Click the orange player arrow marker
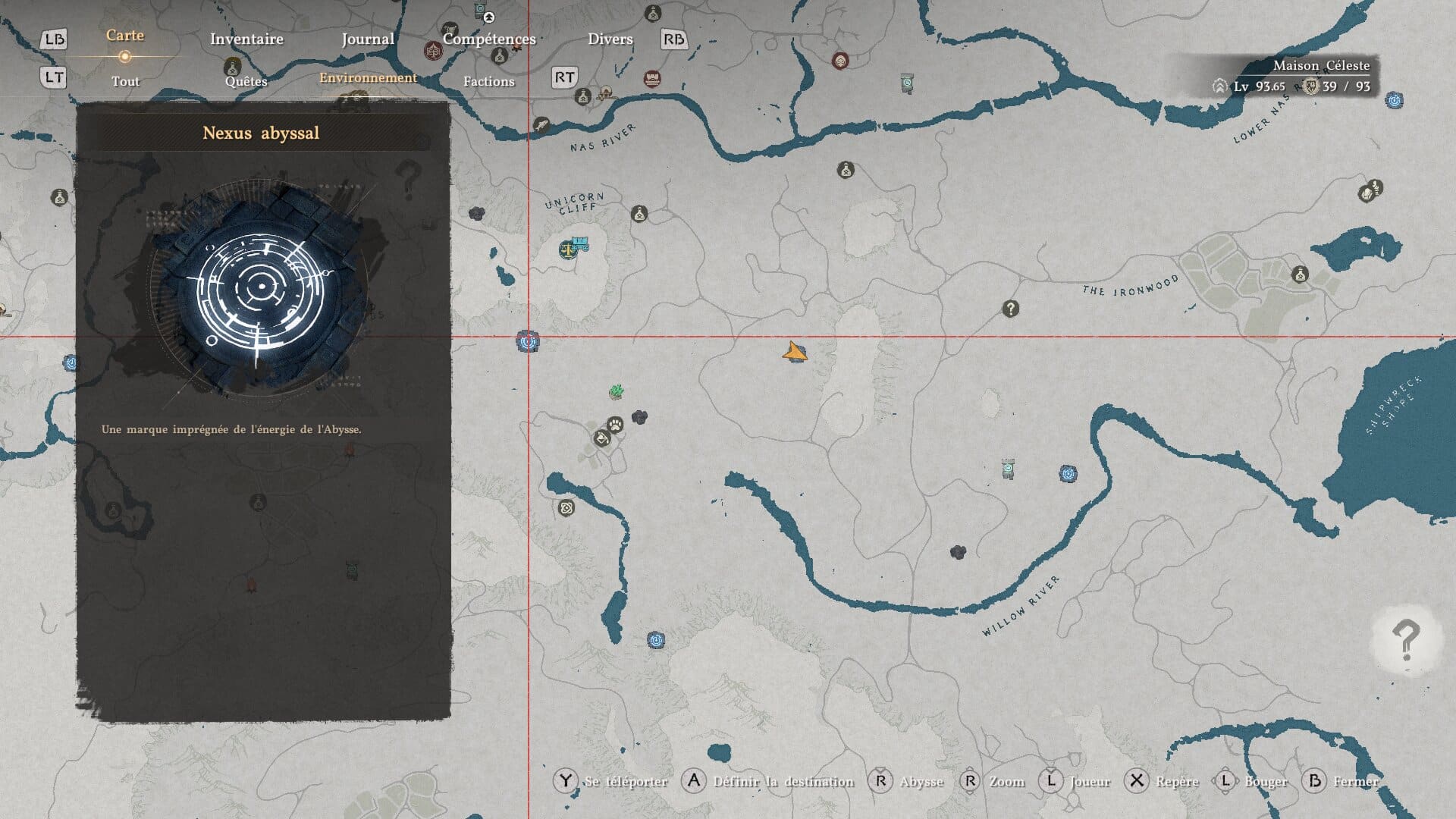 (794, 352)
